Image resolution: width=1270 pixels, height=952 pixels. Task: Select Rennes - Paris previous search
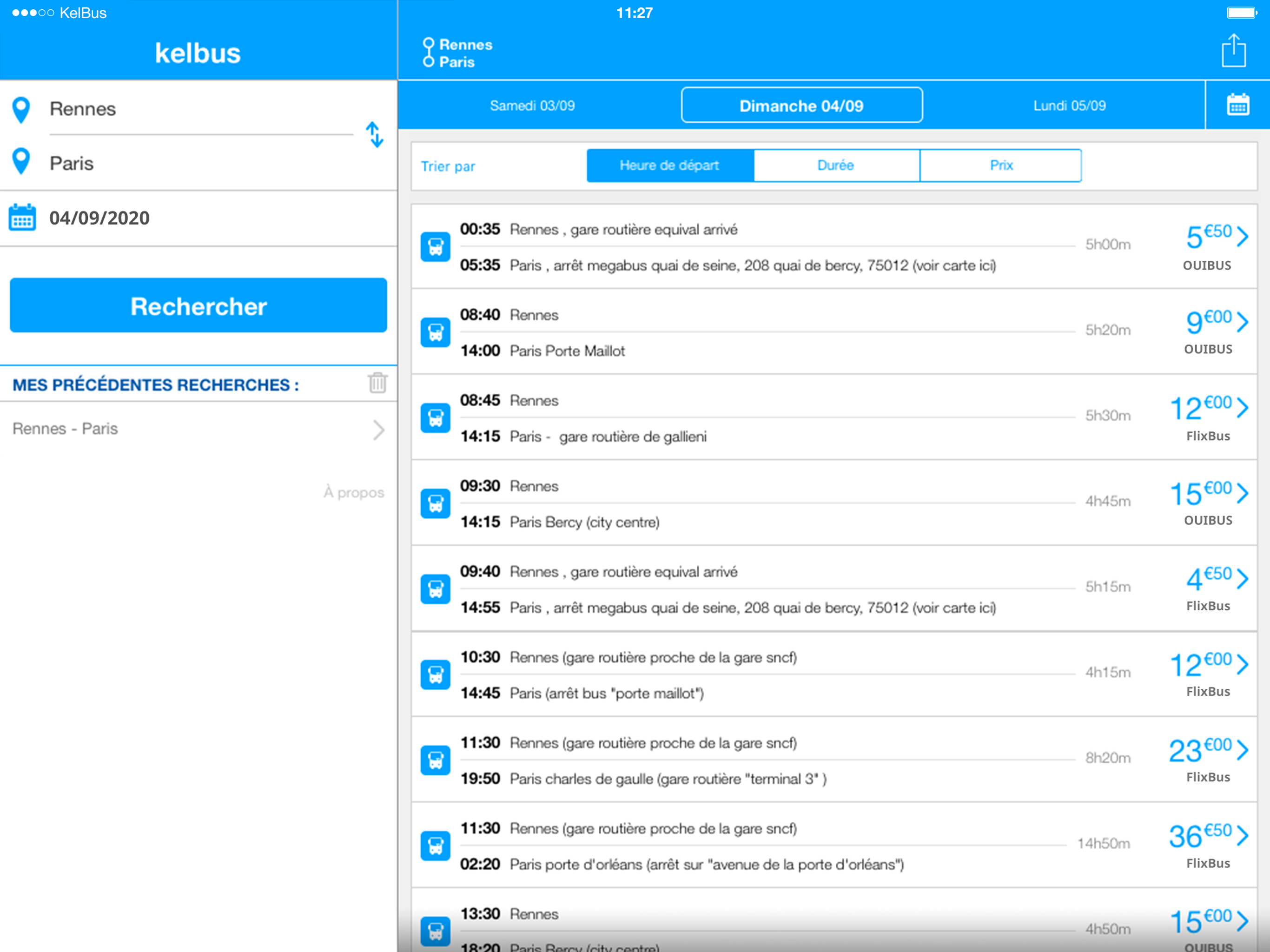pyautogui.click(x=198, y=429)
